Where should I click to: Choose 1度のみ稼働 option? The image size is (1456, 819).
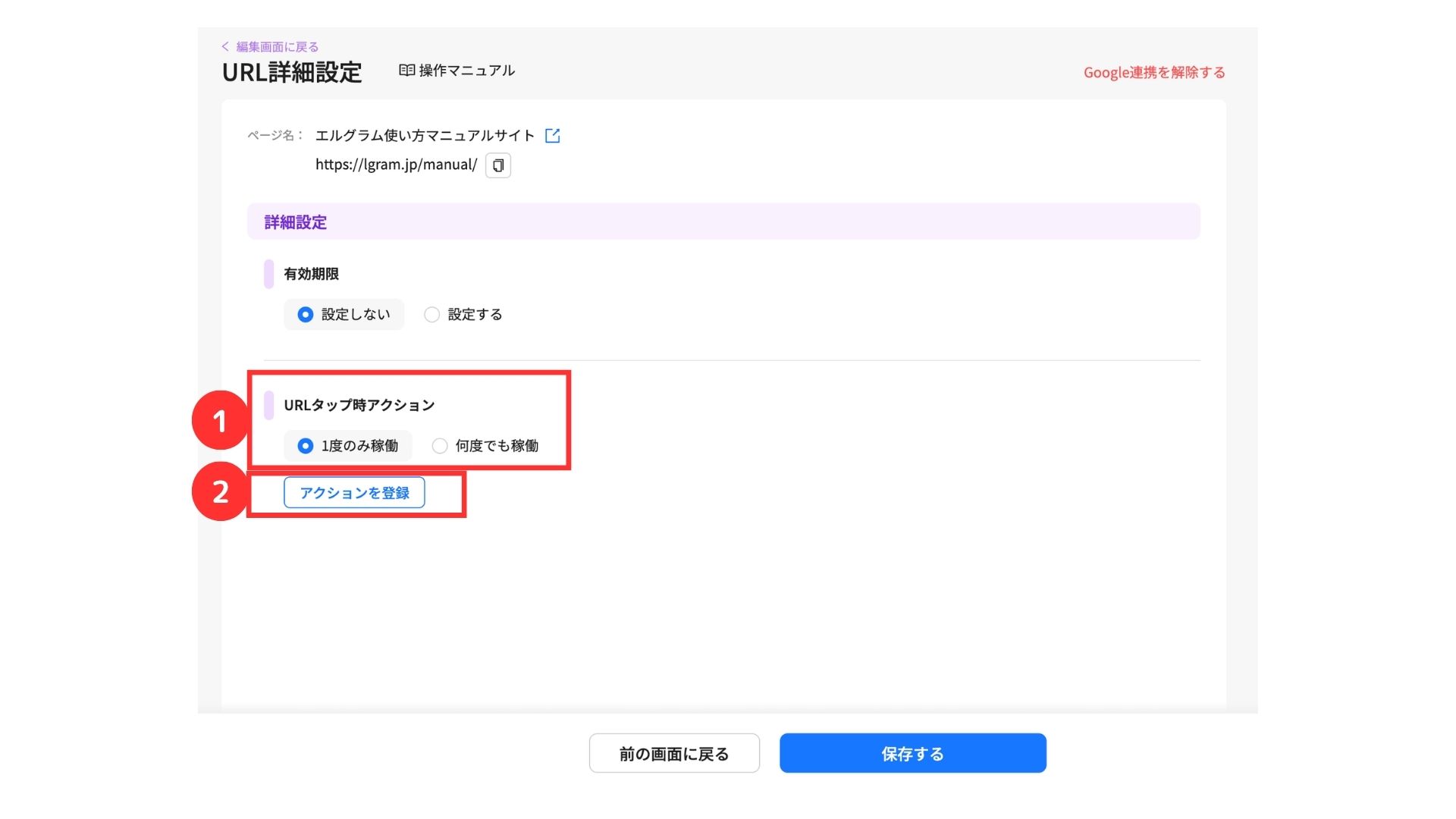(306, 446)
